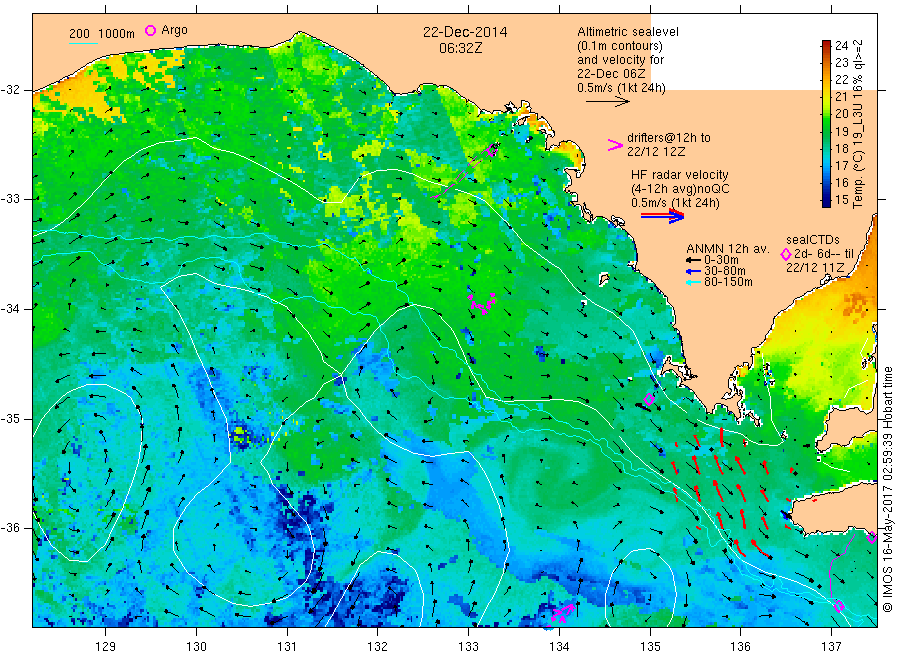Click the magenta Argo circle legend symbol

(150, 30)
